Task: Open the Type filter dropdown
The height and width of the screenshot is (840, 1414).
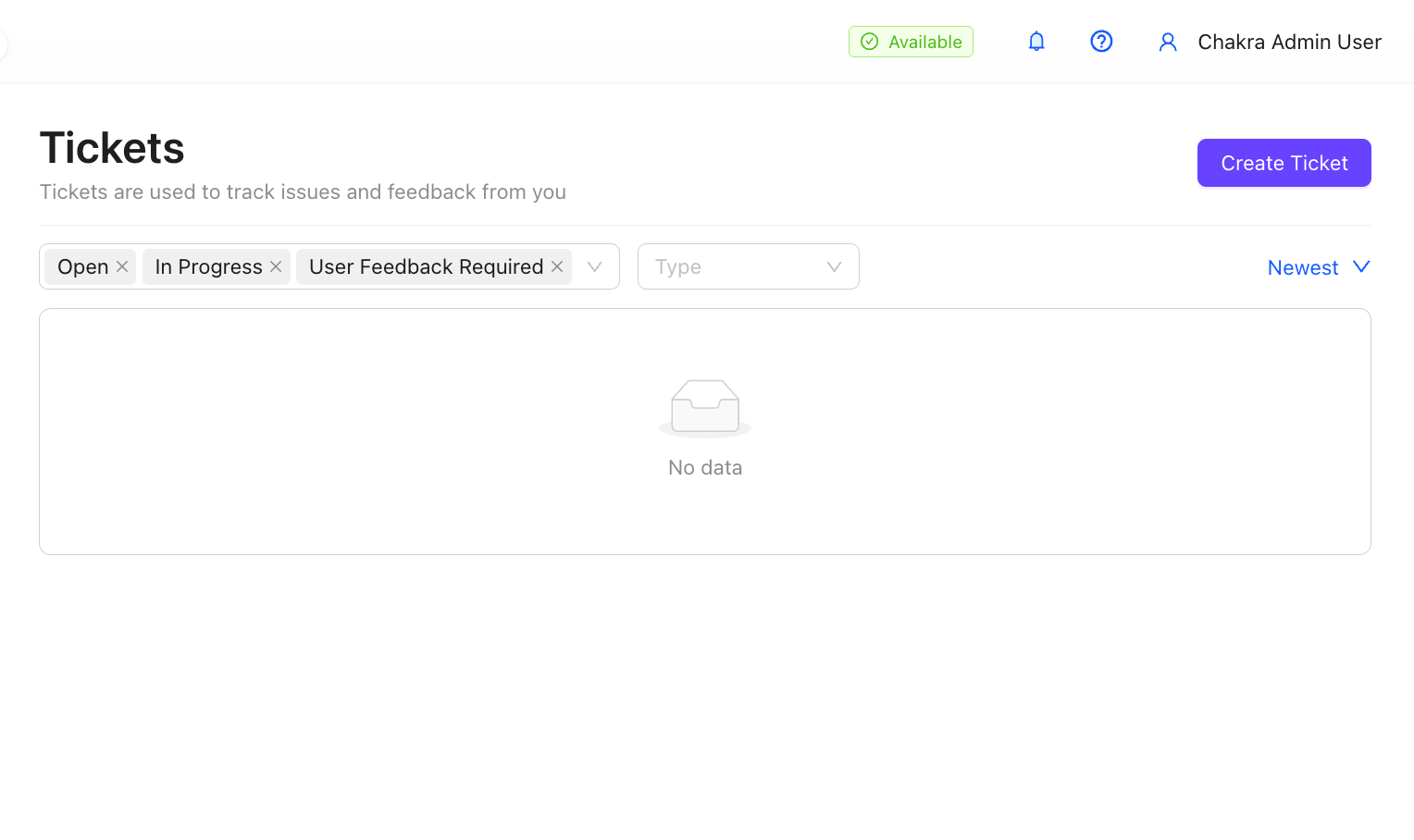Action: pos(748,266)
